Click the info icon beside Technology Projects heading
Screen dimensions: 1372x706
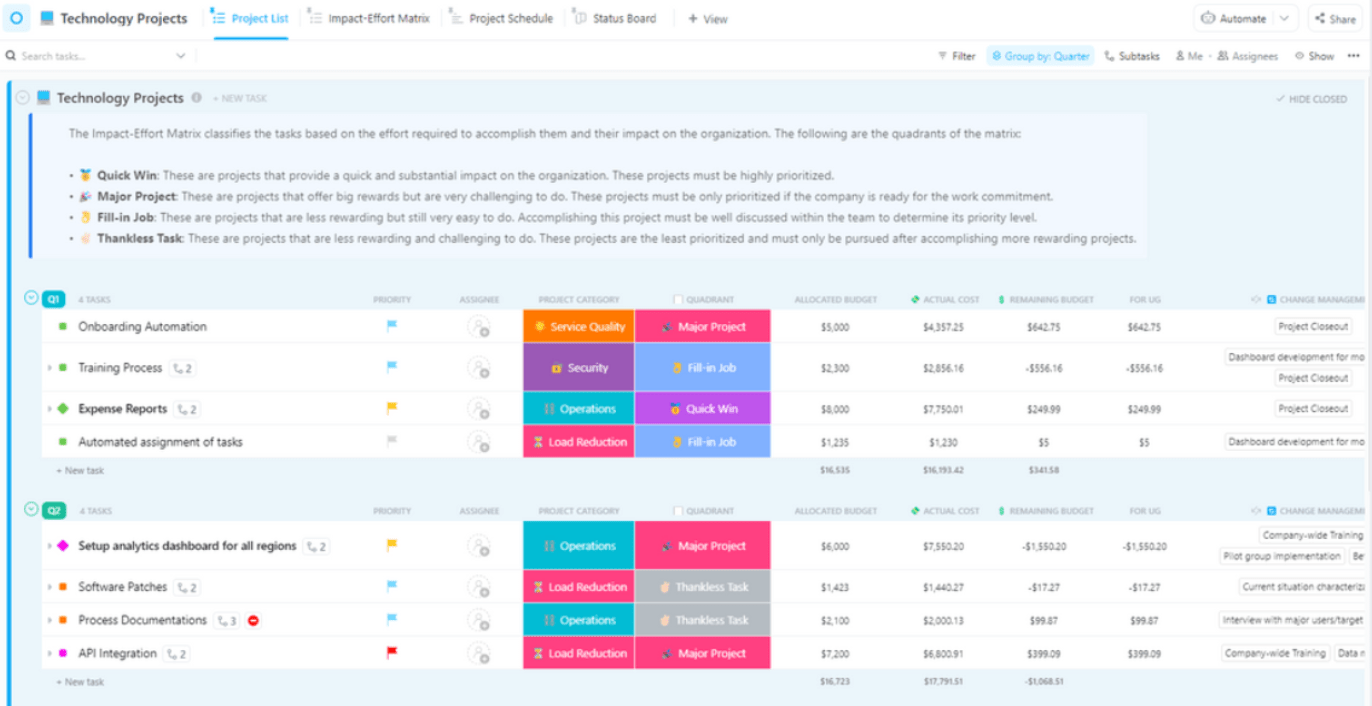coord(196,98)
